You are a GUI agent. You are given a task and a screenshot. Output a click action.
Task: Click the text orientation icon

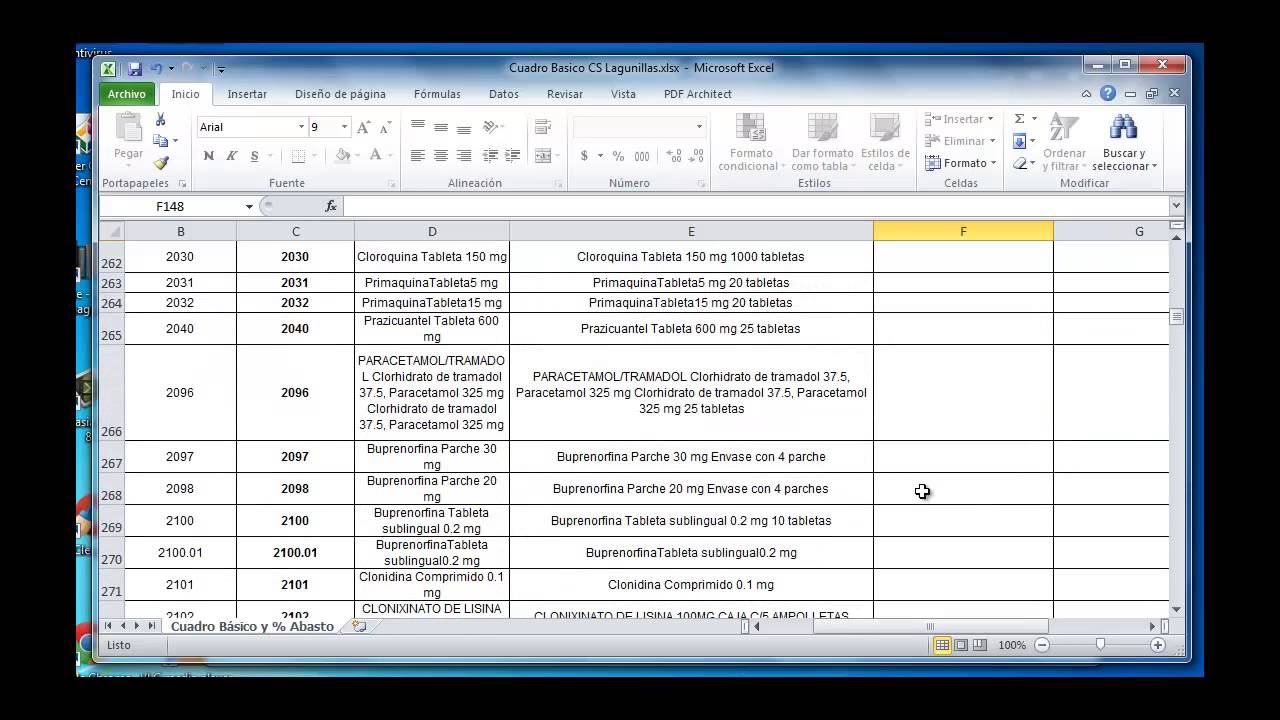tap(491, 127)
